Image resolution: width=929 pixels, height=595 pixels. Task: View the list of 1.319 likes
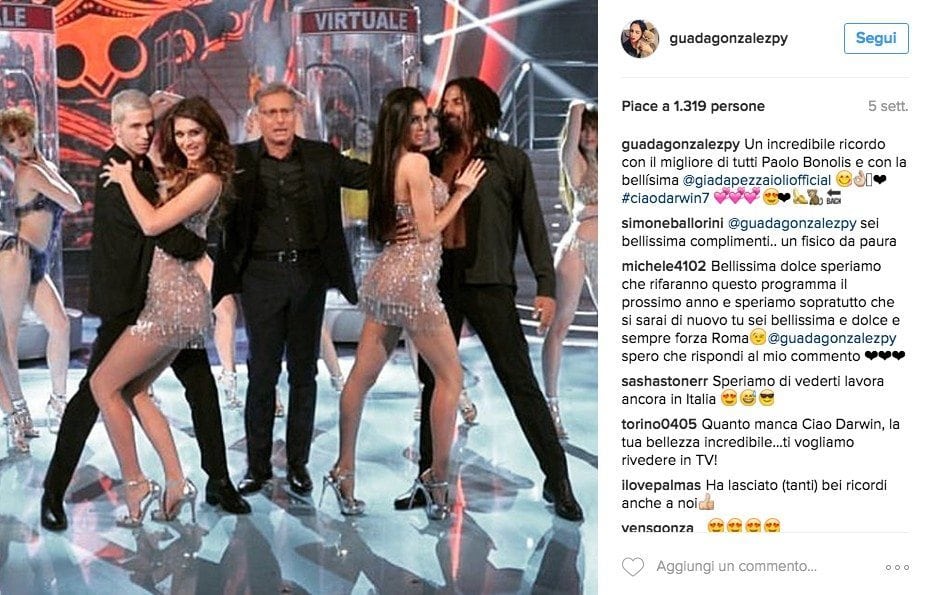[x=693, y=106]
